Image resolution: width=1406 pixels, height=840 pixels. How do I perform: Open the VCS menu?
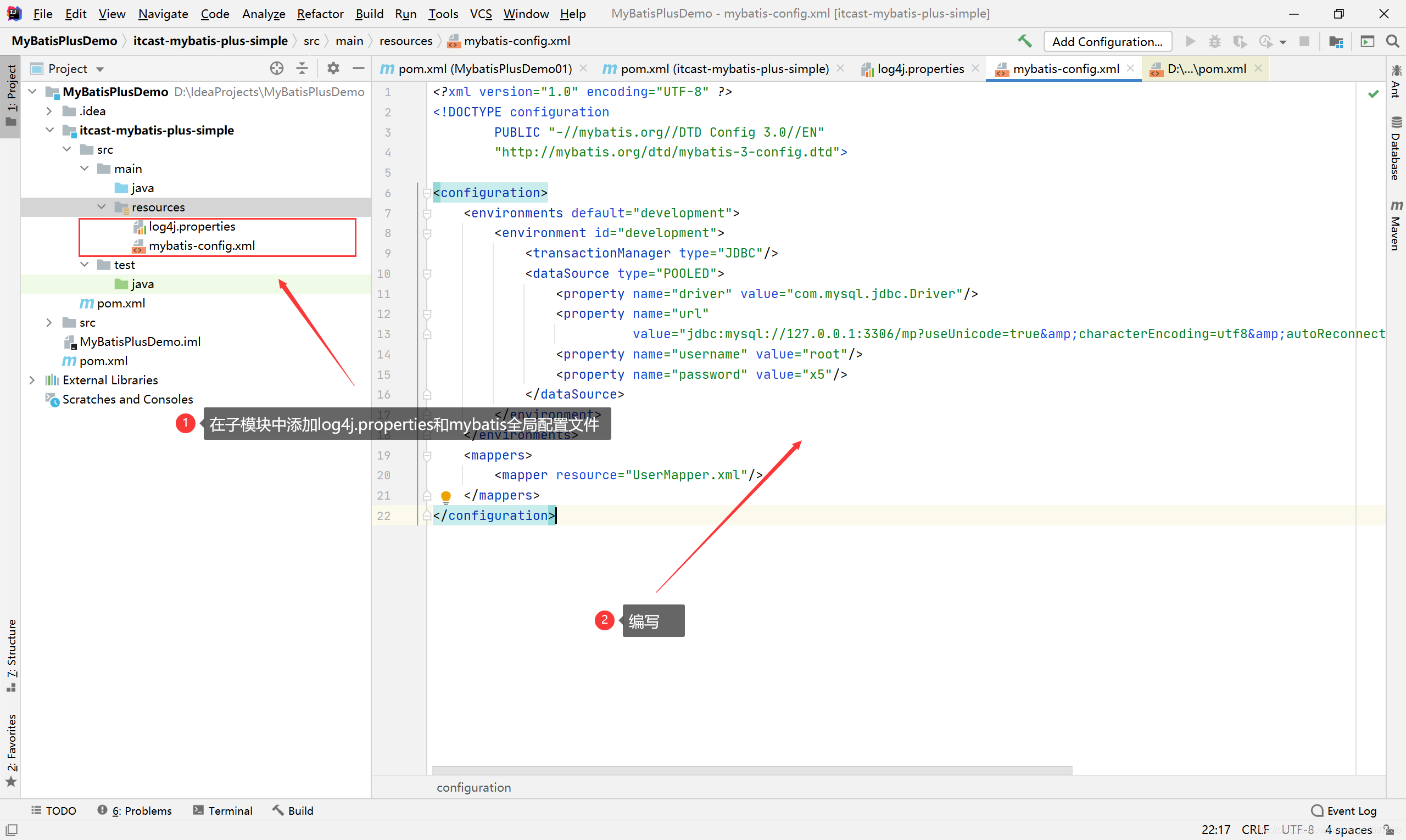(481, 14)
